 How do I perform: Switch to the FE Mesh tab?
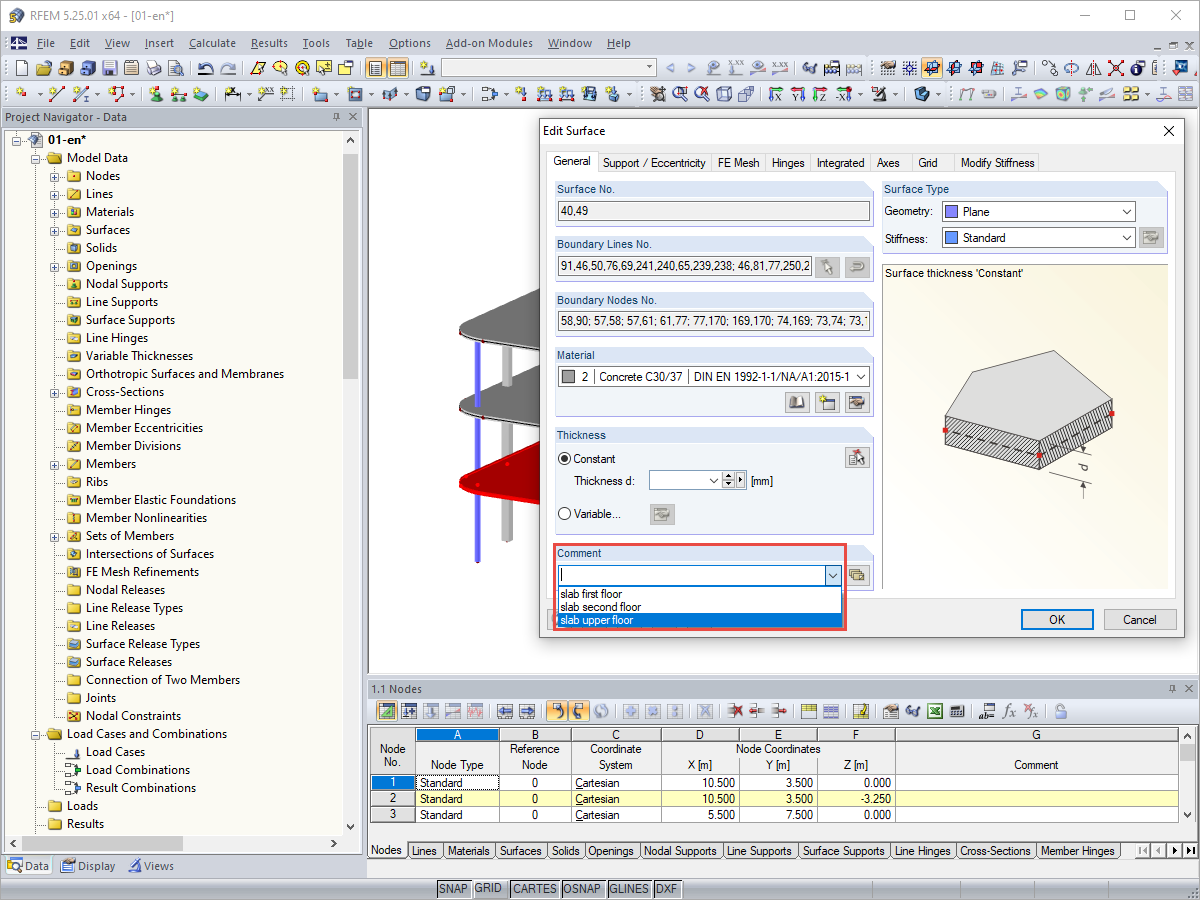click(x=738, y=162)
